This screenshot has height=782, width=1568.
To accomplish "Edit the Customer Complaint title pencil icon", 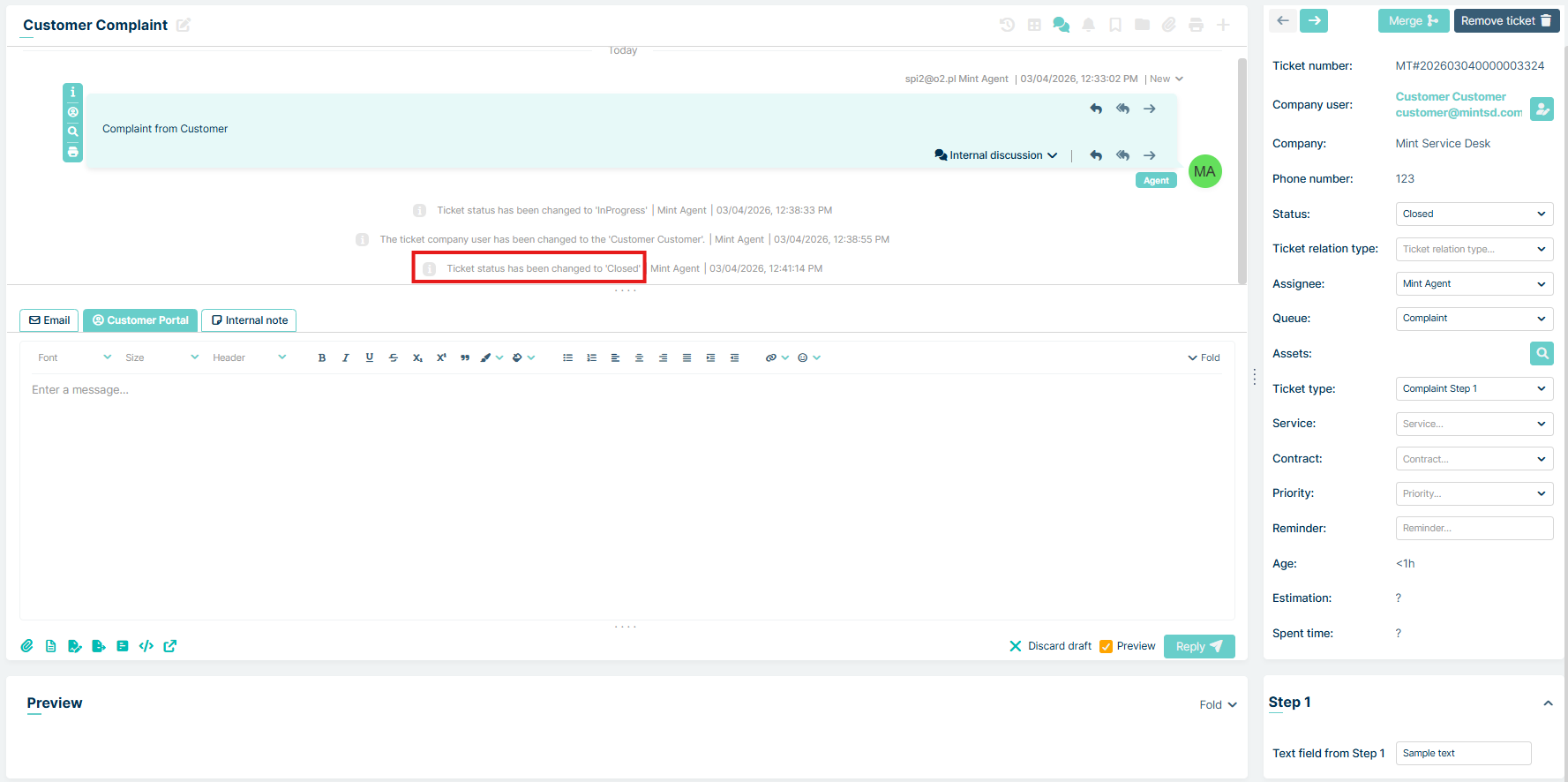I will pyautogui.click(x=184, y=25).
